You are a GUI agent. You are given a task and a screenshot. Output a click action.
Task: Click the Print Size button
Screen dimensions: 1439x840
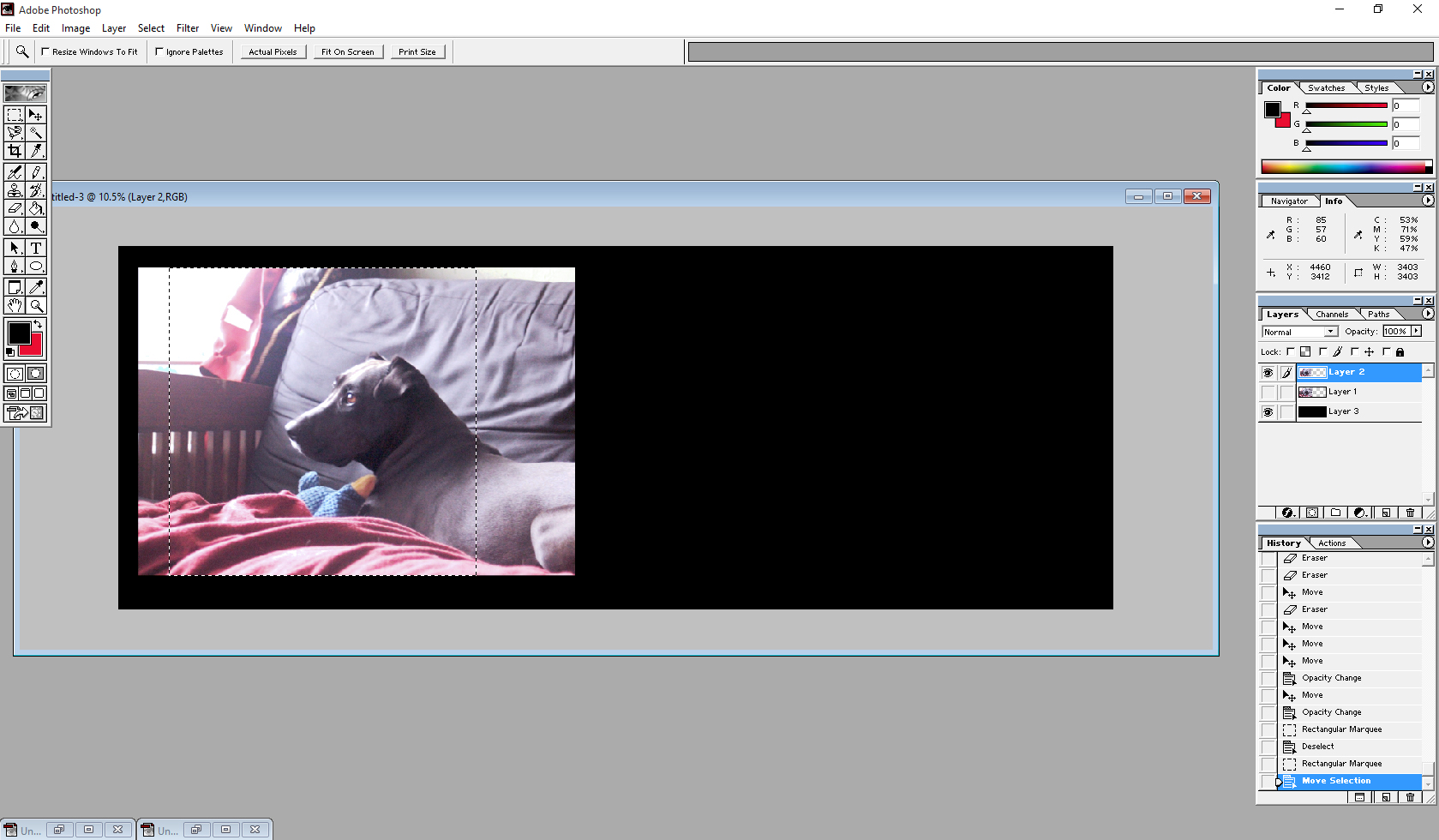coord(417,52)
